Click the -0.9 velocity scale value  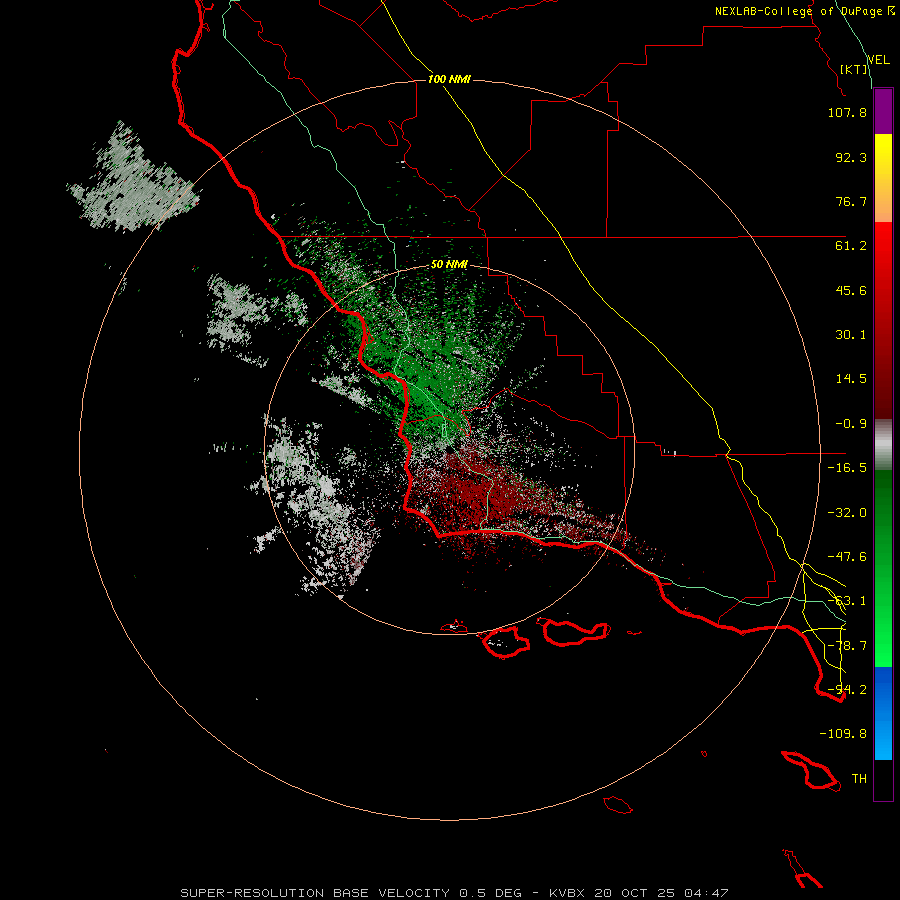[851, 424]
